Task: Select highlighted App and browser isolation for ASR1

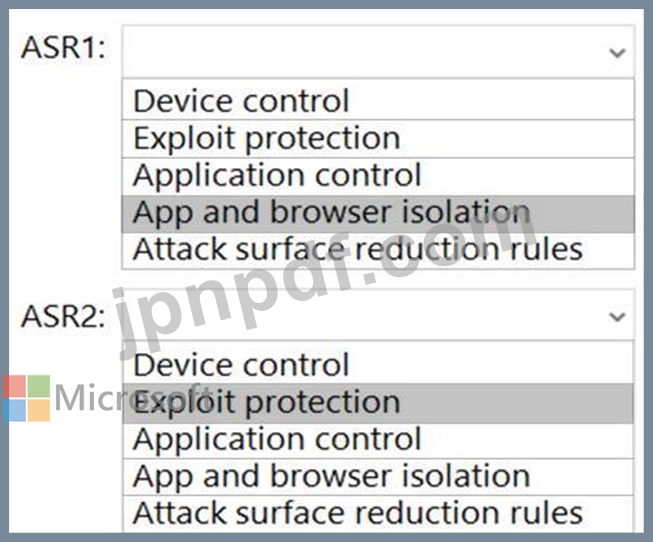Action: [378, 214]
